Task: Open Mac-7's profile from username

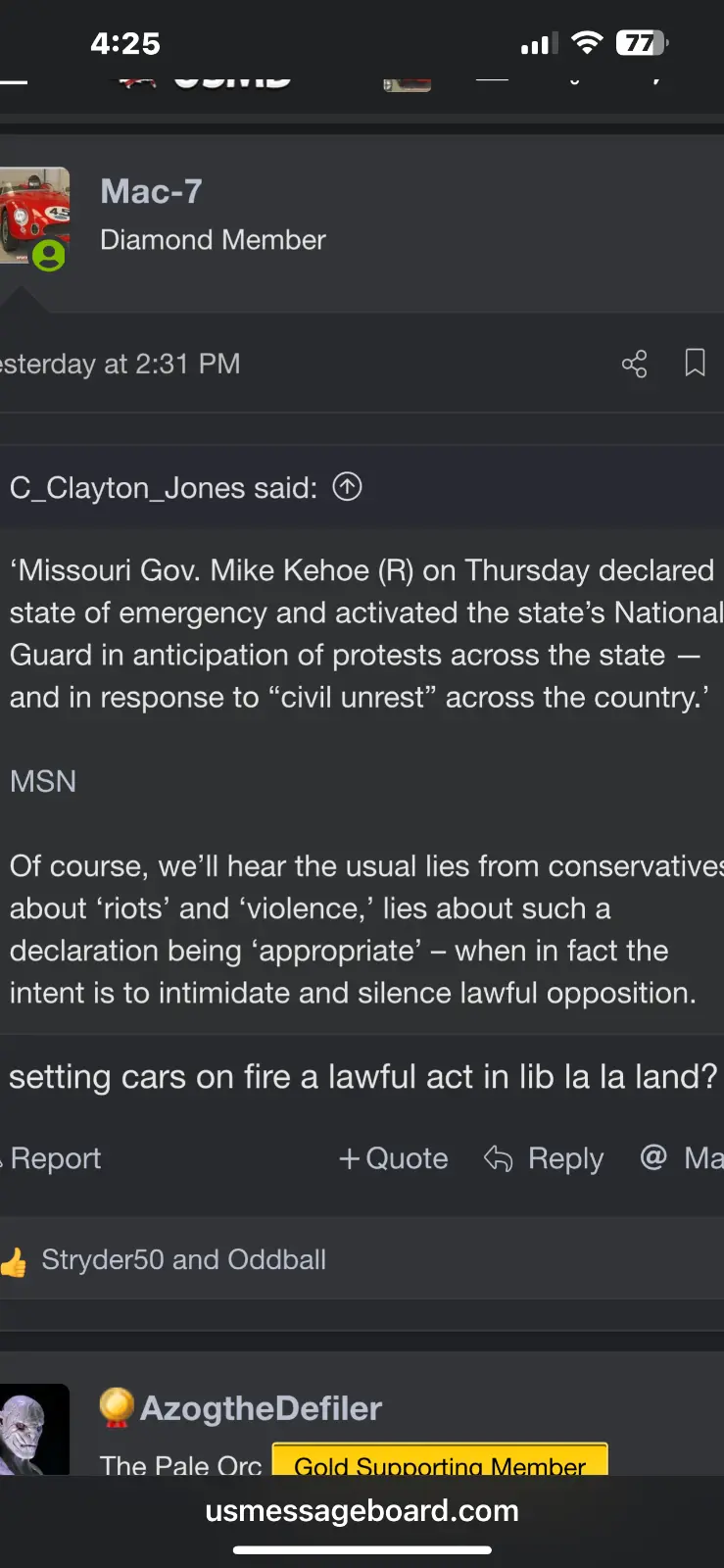Action: (x=151, y=191)
